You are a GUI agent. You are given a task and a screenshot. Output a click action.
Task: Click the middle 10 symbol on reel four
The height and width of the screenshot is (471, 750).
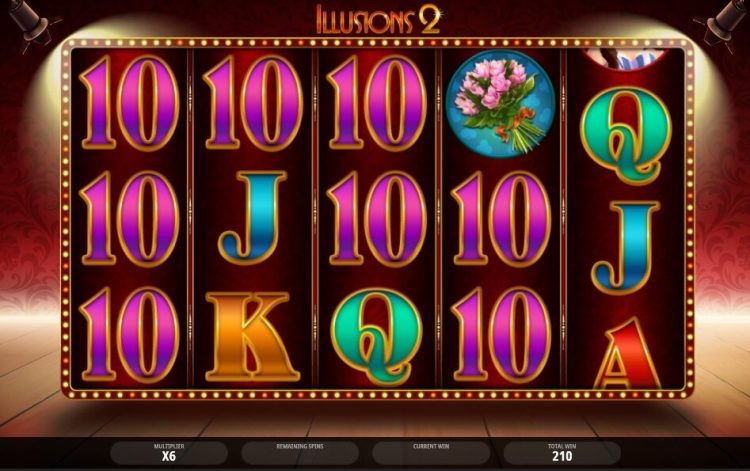[x=501, y=219]
